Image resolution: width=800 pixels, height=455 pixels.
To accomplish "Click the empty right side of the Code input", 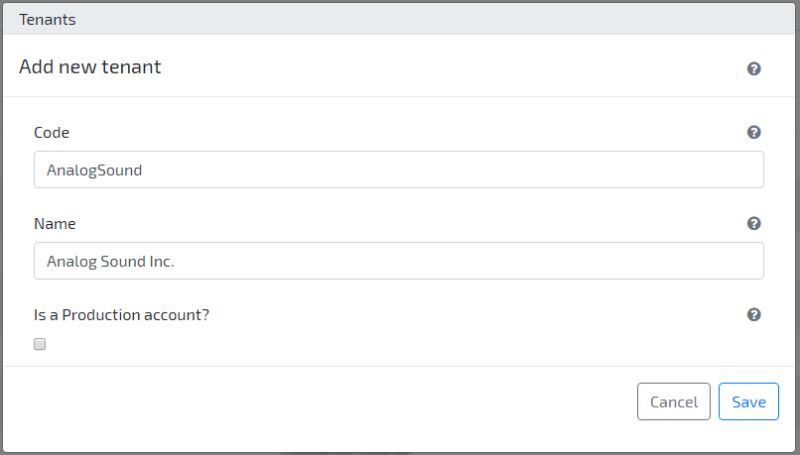I will tap(561, 169).
